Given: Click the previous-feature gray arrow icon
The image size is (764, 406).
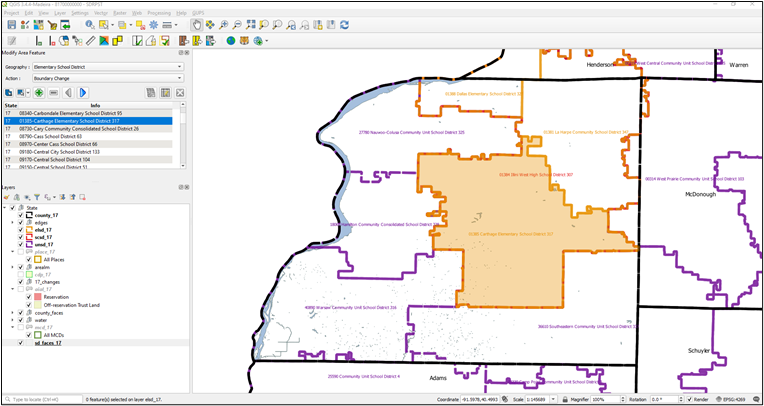Looking at the screenshot, I should coord(68,92).
